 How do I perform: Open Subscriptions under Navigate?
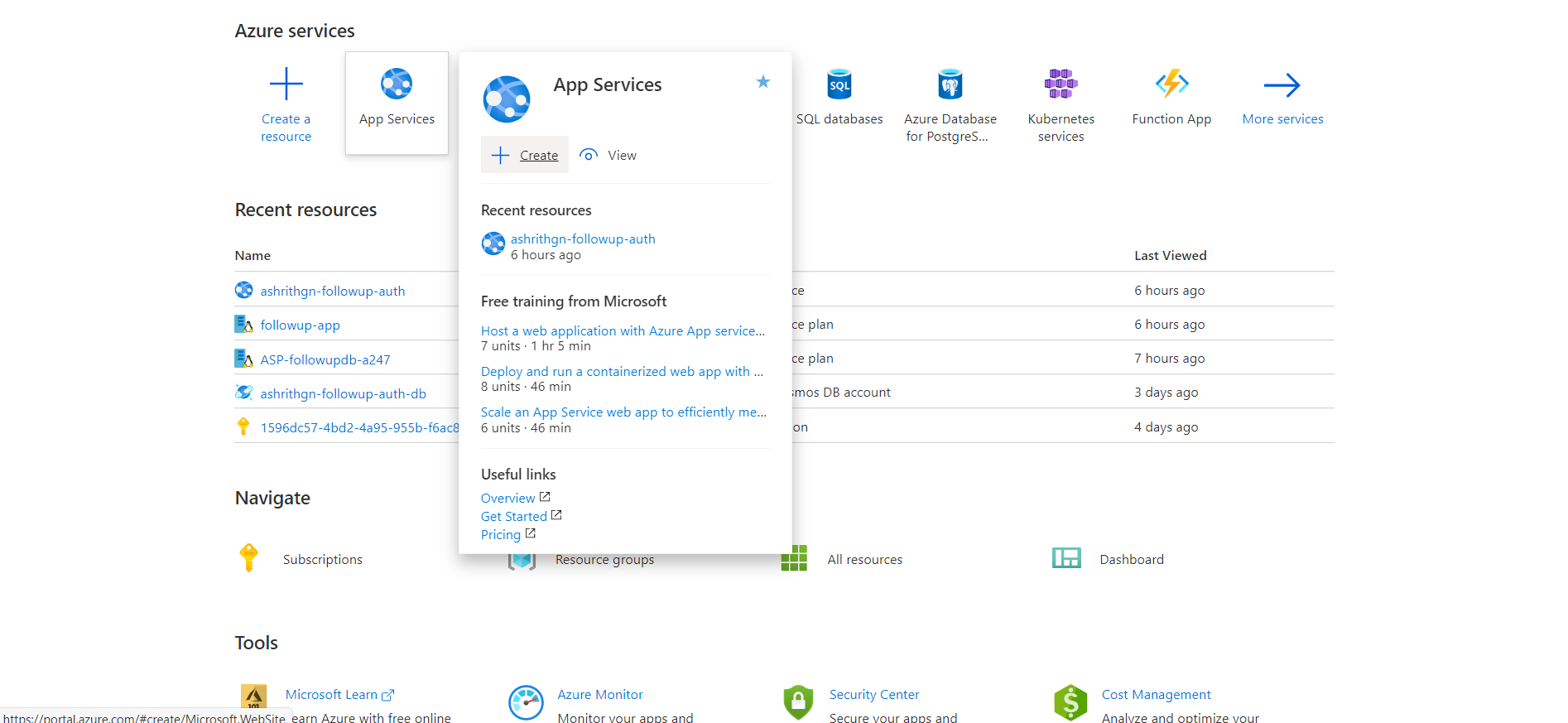(x=323, y=560)
